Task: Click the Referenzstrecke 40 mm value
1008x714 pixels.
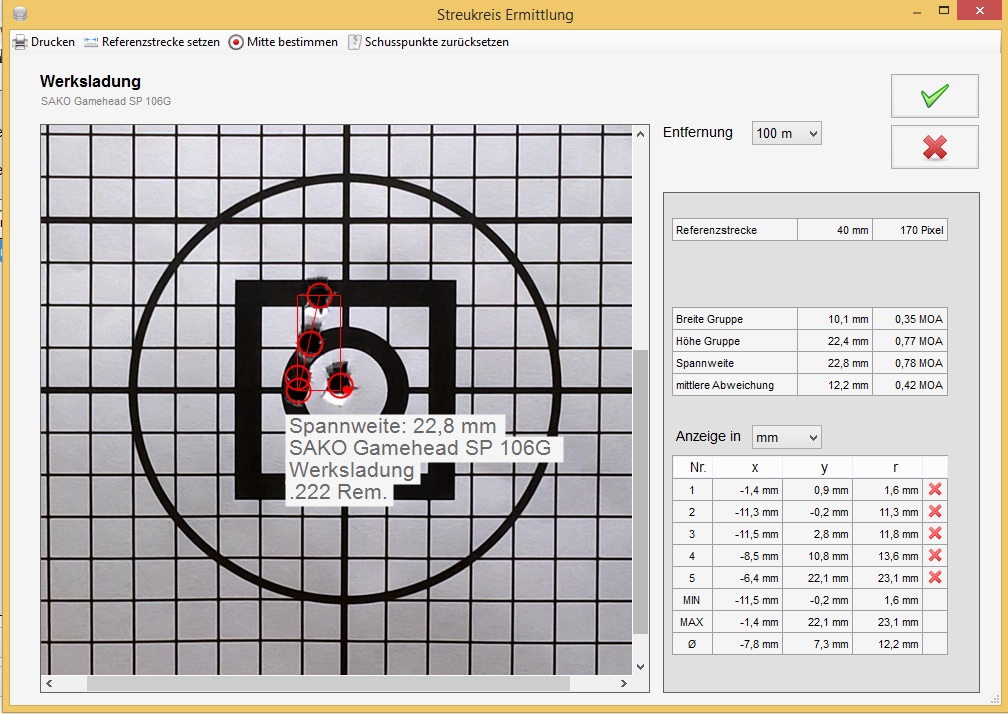Action: point(834,230)
